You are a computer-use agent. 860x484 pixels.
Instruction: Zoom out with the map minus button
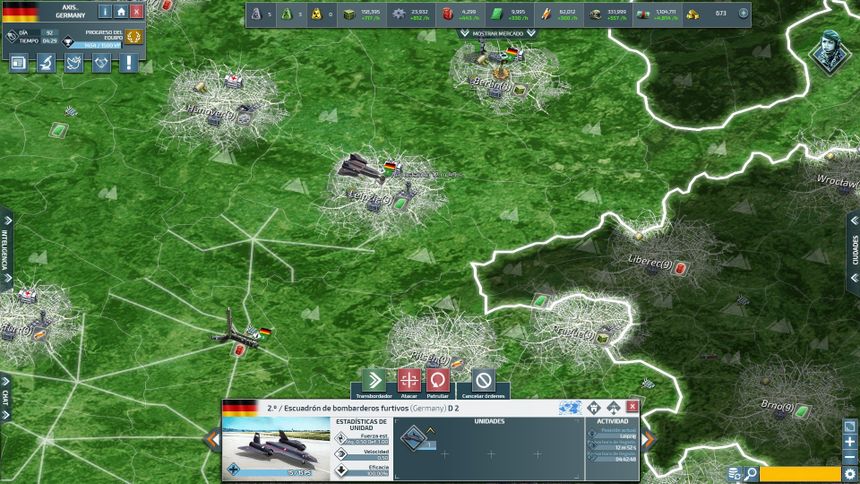850,457
